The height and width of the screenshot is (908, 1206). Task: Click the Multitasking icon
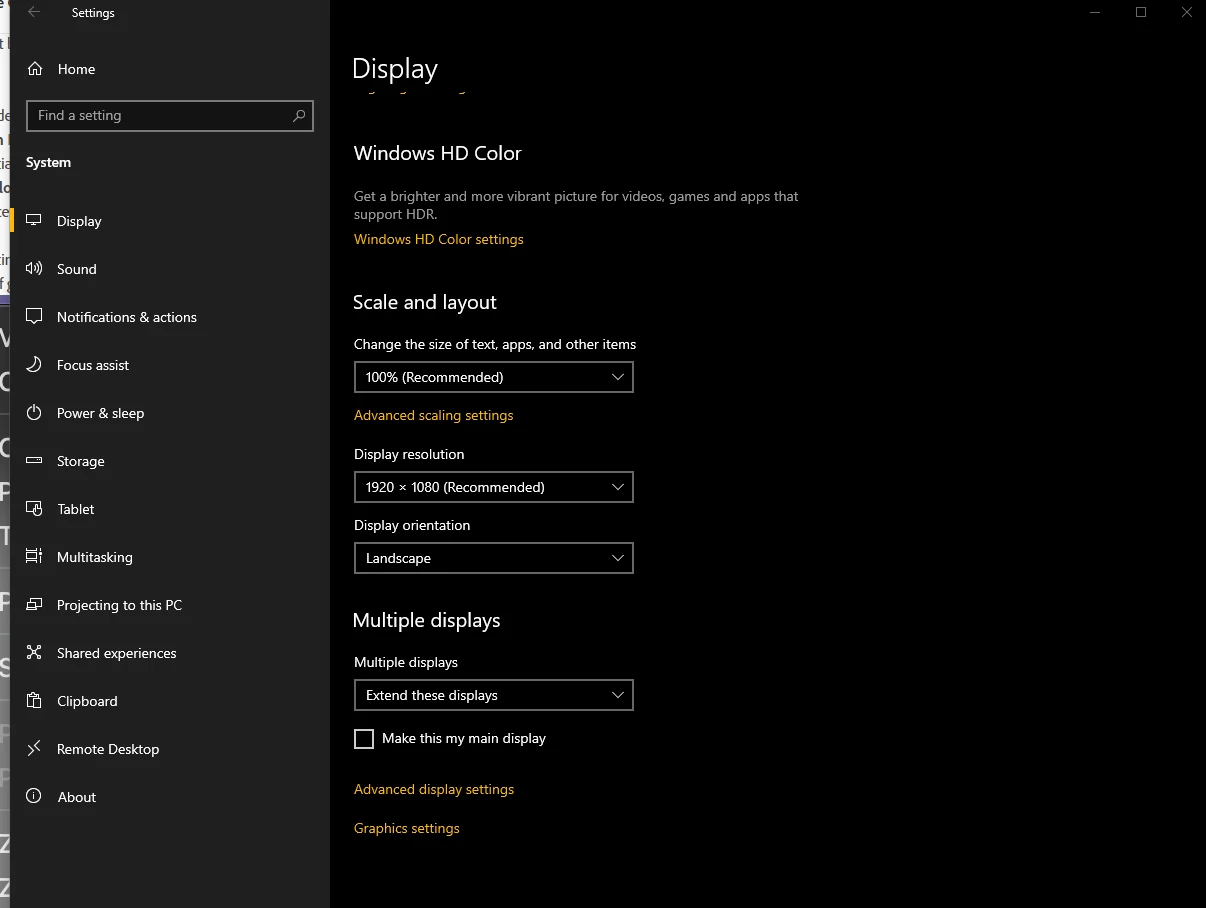tap(35, 557)
